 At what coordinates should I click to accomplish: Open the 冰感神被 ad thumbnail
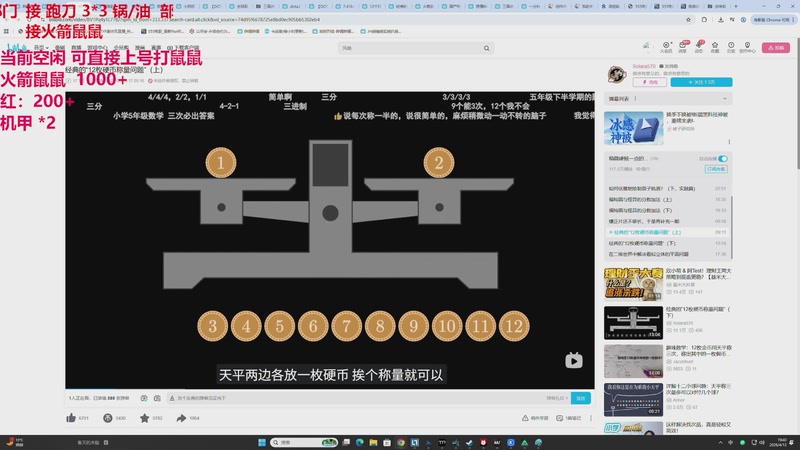click(633, 128)
